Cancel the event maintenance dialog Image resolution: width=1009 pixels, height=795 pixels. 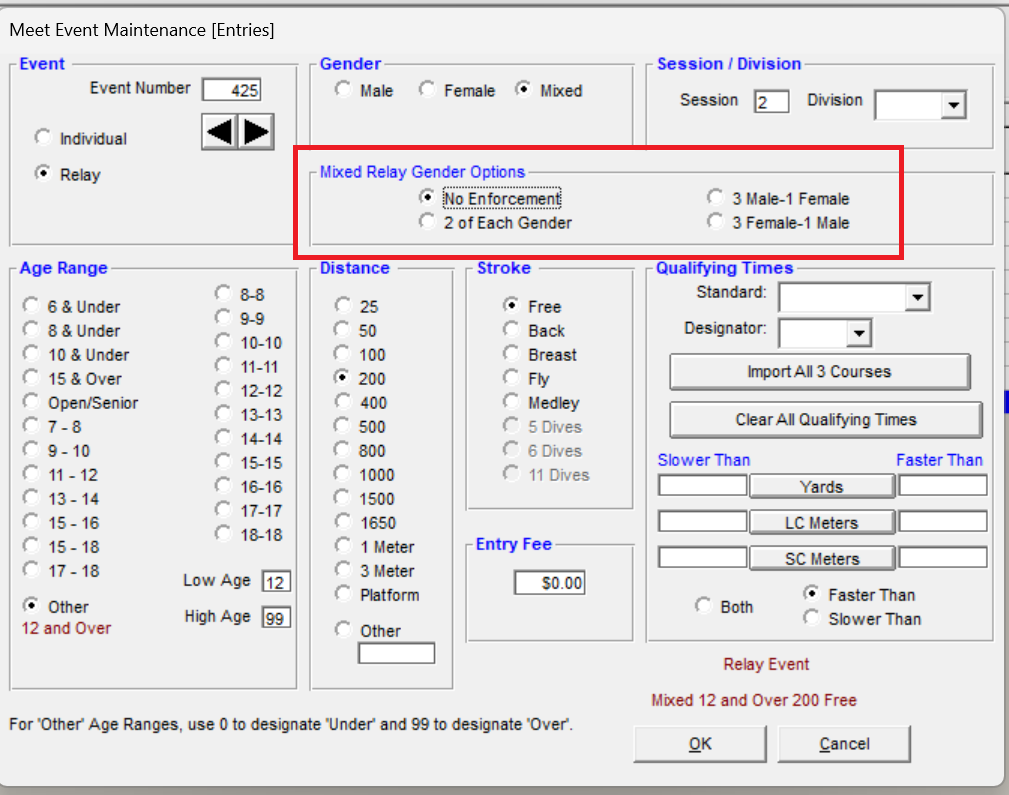point(844,743)
